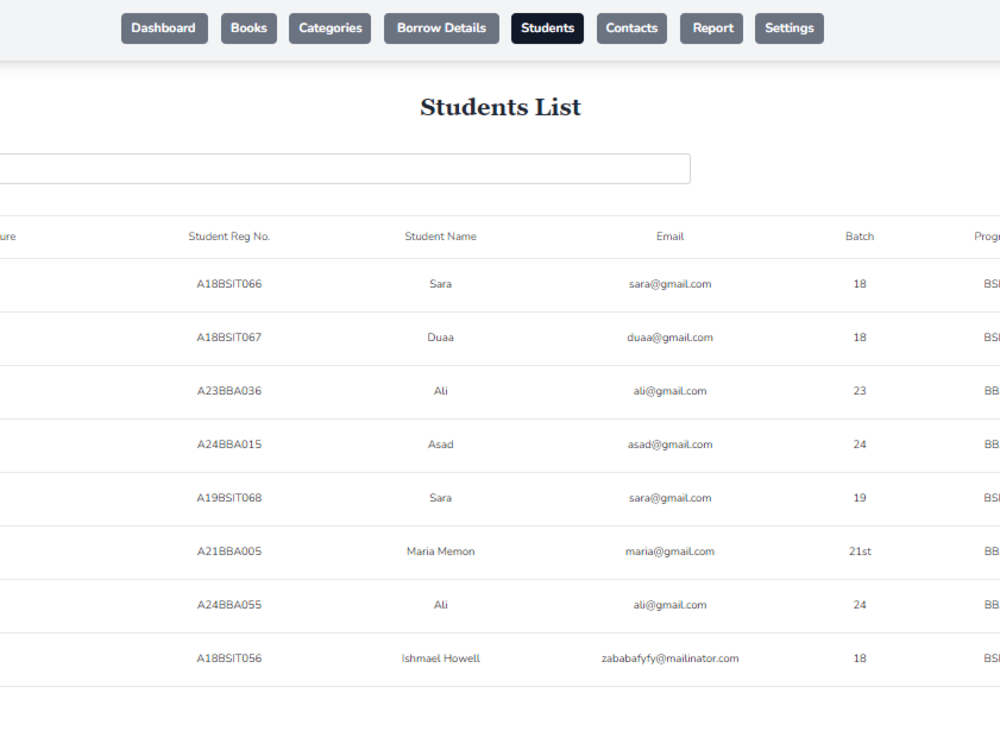1000x750 pixels.
Task: View the Report section
Action: (711, 28)
